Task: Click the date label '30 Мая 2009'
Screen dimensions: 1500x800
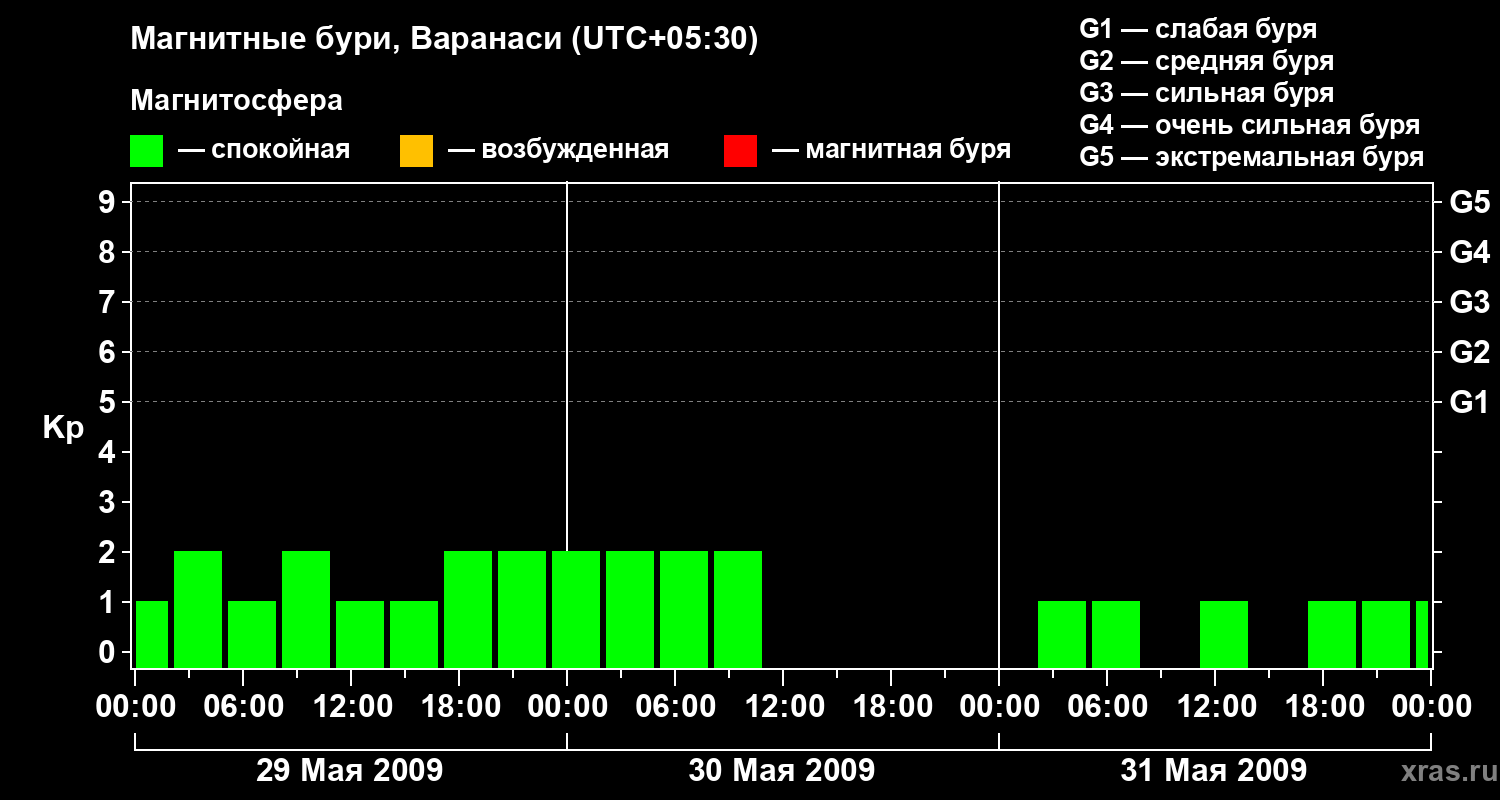Action: pyautogui.click(x=781, y=770)
